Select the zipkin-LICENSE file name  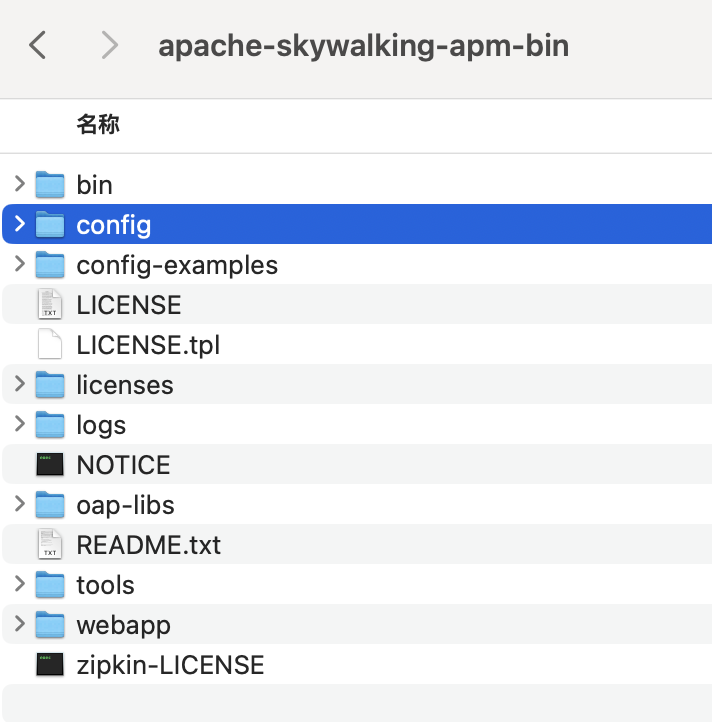(170, 665)
